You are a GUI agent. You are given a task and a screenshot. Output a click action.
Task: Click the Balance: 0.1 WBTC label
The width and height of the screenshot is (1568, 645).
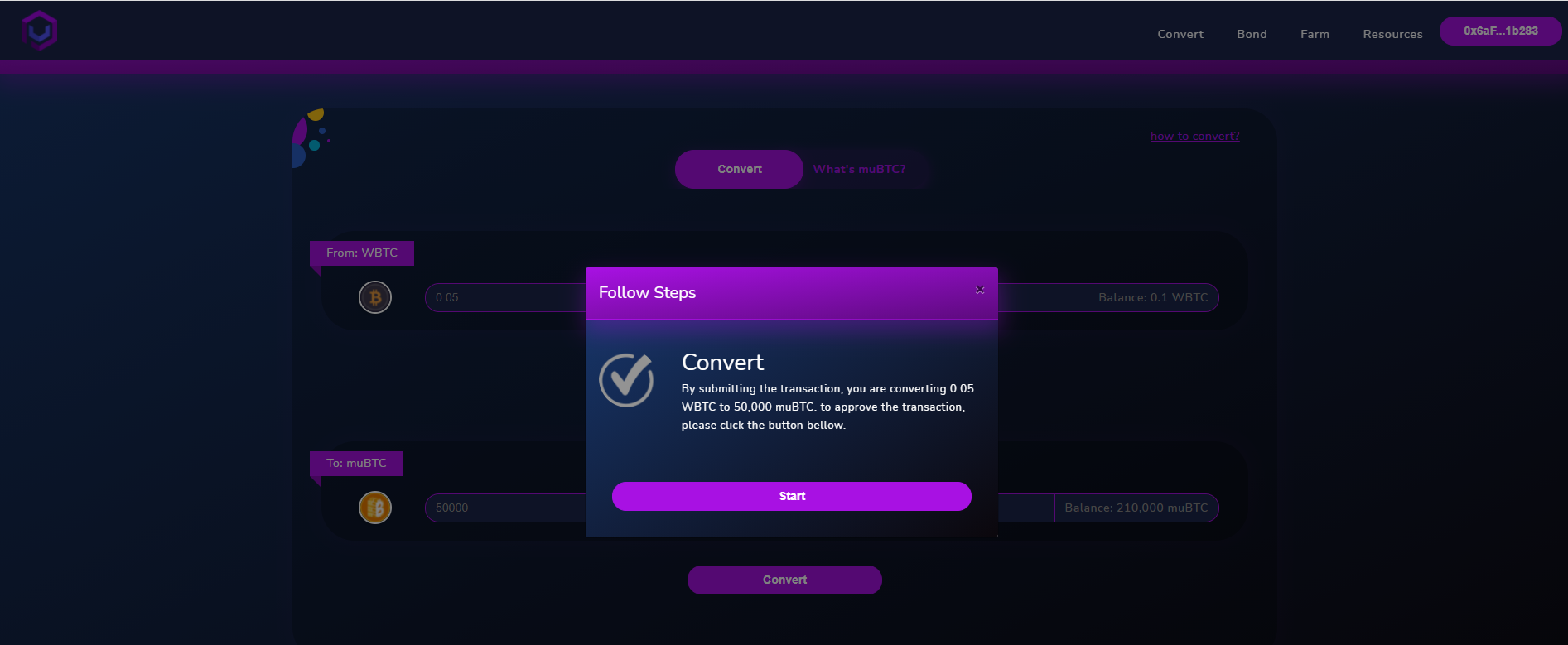(x=1153, y=297)
